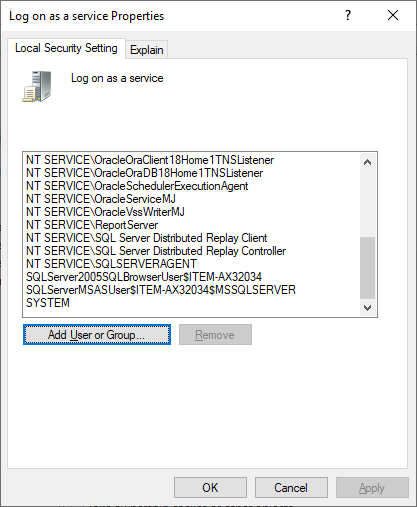This screenshot has height=507, width=417.
Task: Select NT SERVICE\SQLSERVERAGENT entry
Action: point(111,264)
